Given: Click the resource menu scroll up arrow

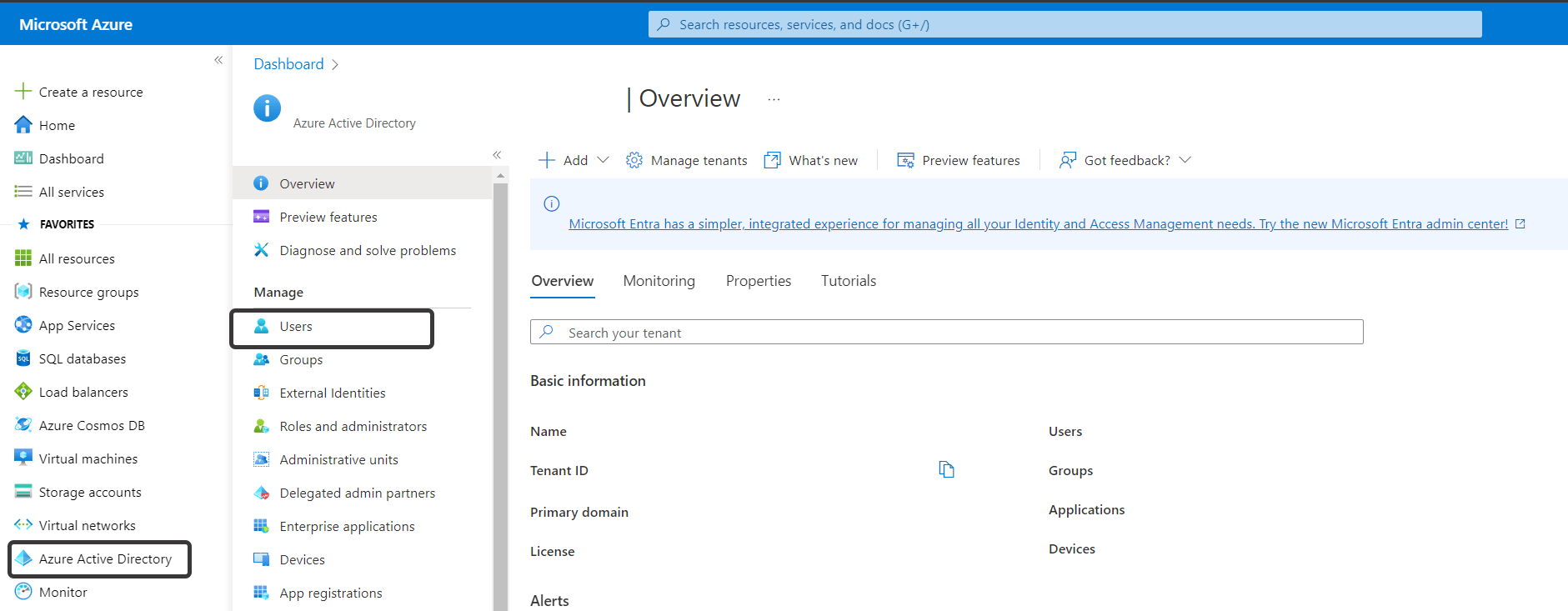Looking at the screenshot, I should pos(500,176).
